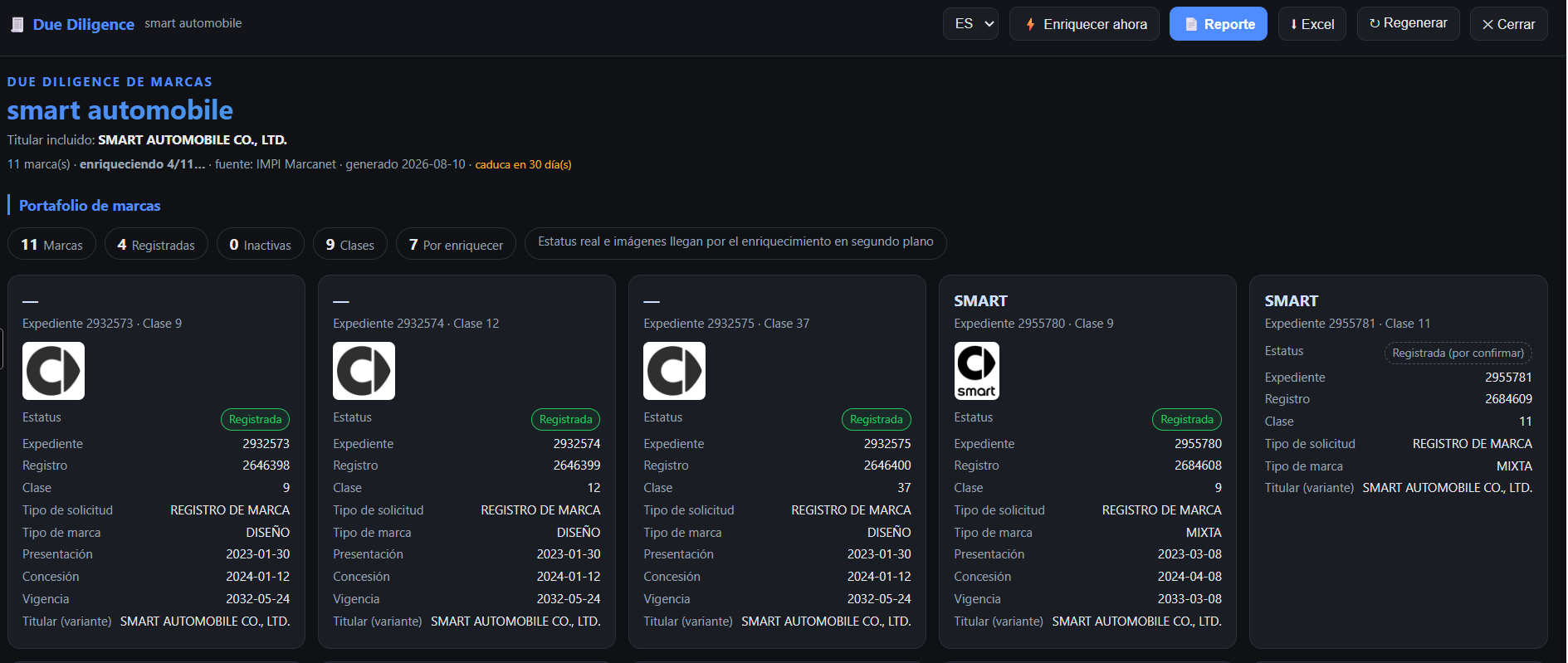
Task: Open the Reporte view
Action: coord(1219,24)
